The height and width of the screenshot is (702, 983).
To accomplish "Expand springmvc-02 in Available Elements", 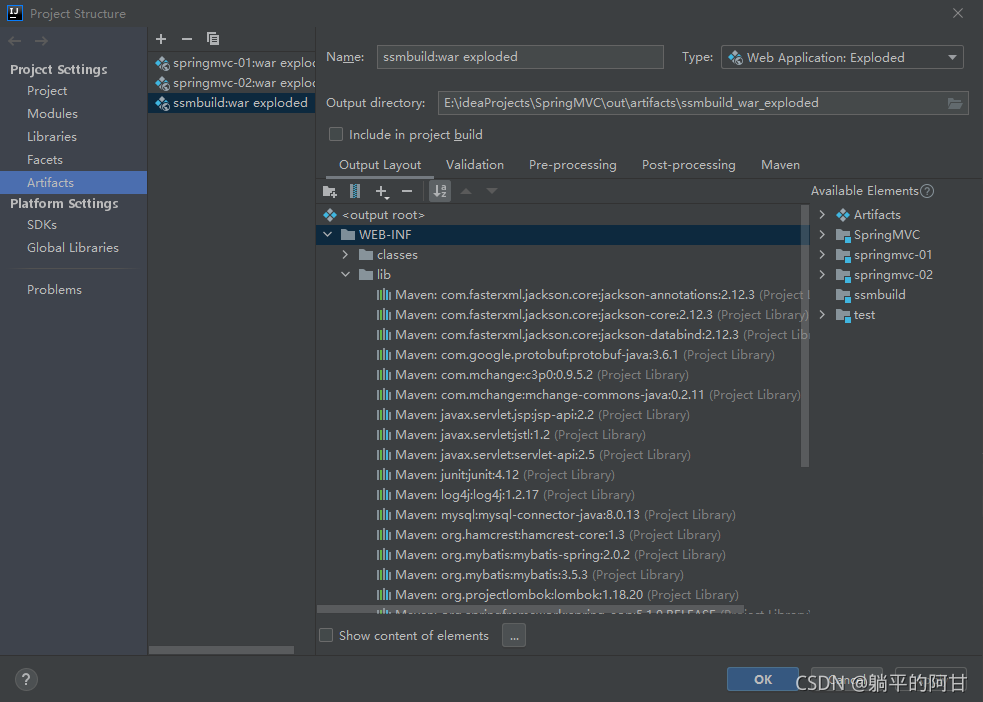I will [822, 275].
